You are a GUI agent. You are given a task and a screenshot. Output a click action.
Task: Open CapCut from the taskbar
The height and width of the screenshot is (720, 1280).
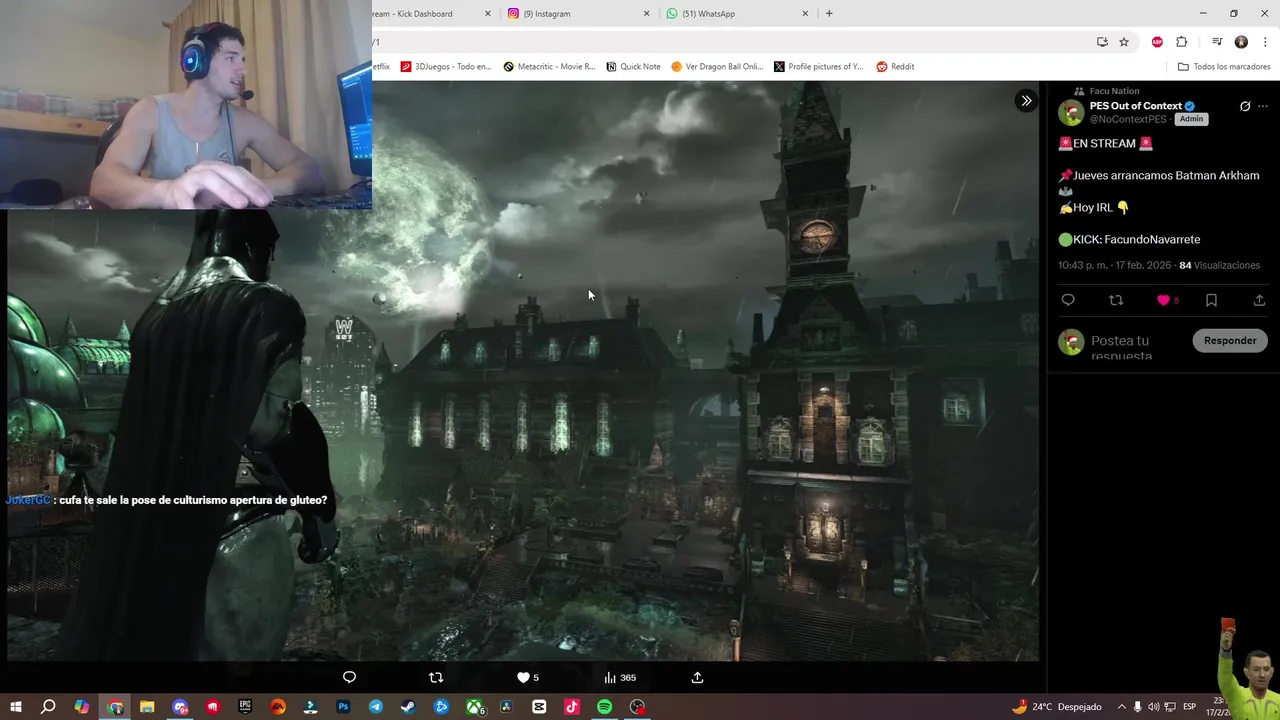coord(539,707)
